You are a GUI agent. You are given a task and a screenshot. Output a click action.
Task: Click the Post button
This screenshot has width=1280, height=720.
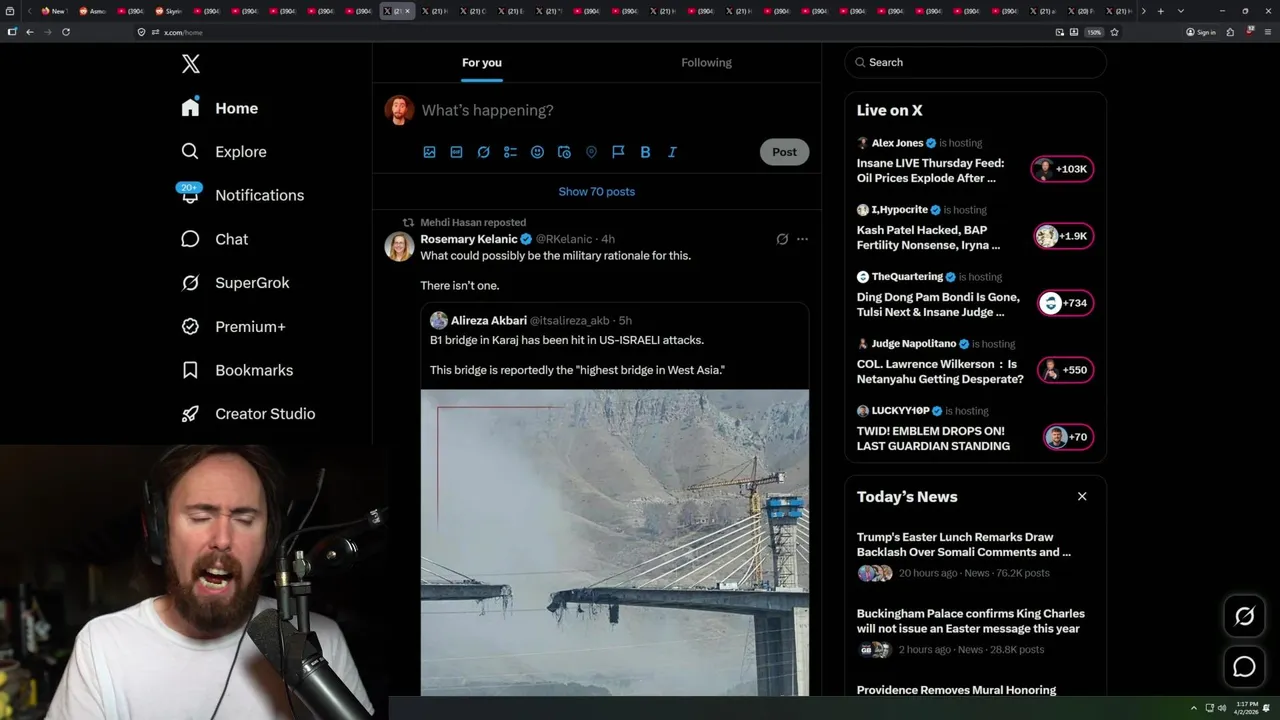tap(784, 152)
